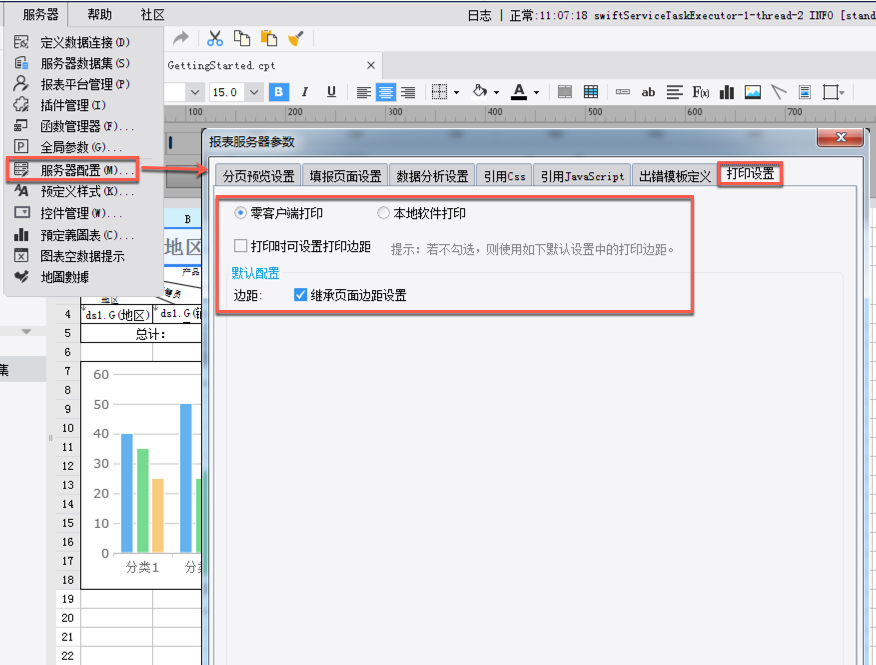Click the cell border grid icon
Image resolution: width=876 pixels, height=665 pixels.
coord(440,92)
